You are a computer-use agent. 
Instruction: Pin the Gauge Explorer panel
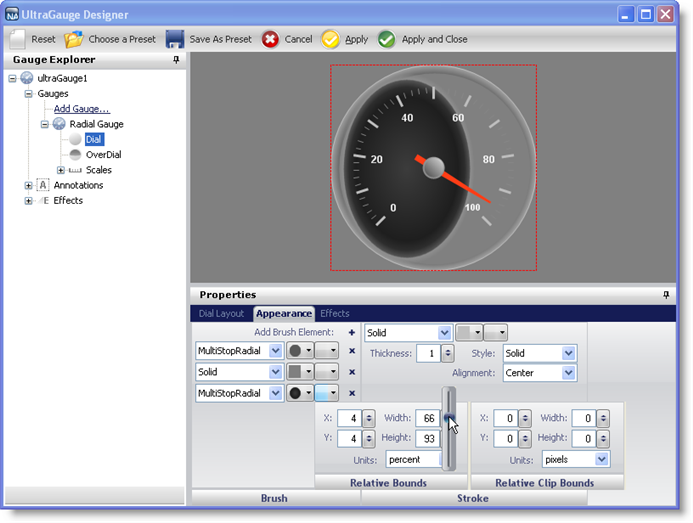176,60
